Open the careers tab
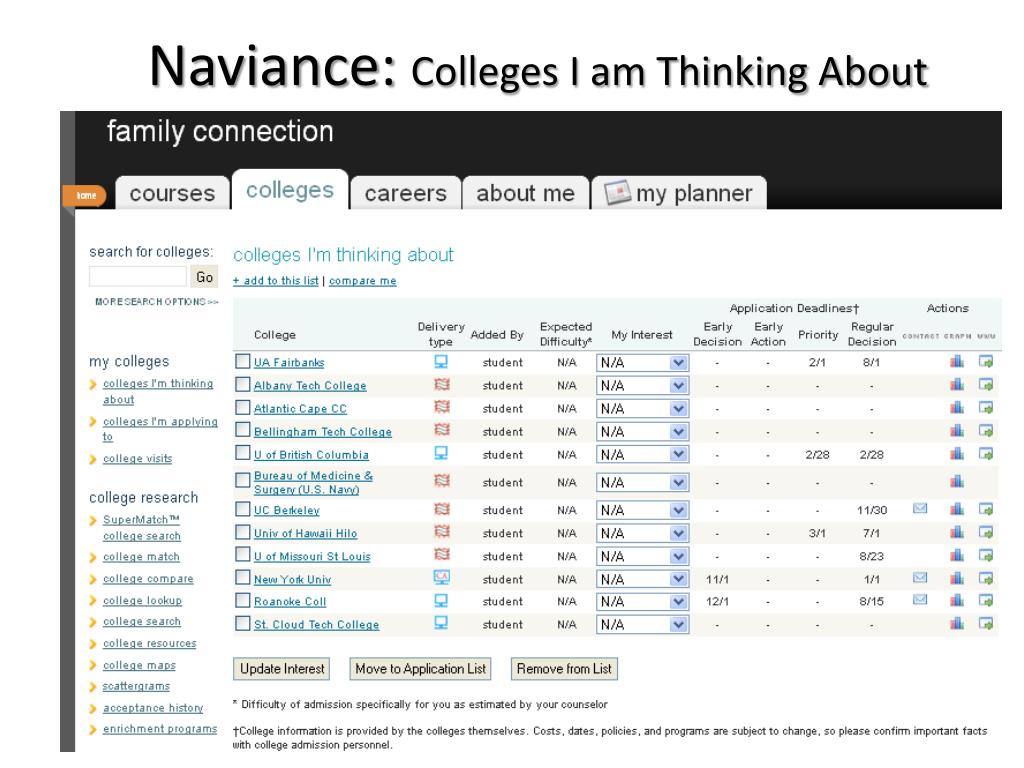This screenshot has width=1024, height=768. coord(406,193)
